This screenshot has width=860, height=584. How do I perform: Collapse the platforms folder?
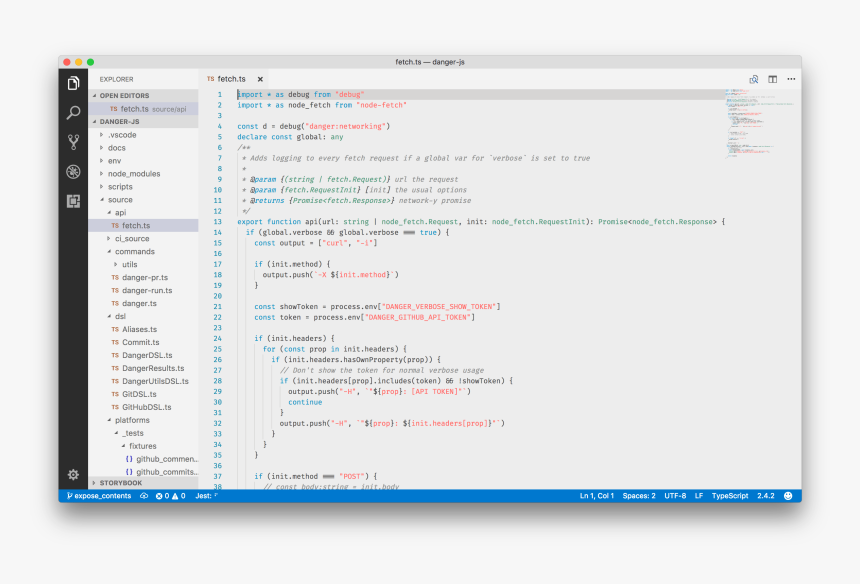pyautogui.click(x=132, y=420)
